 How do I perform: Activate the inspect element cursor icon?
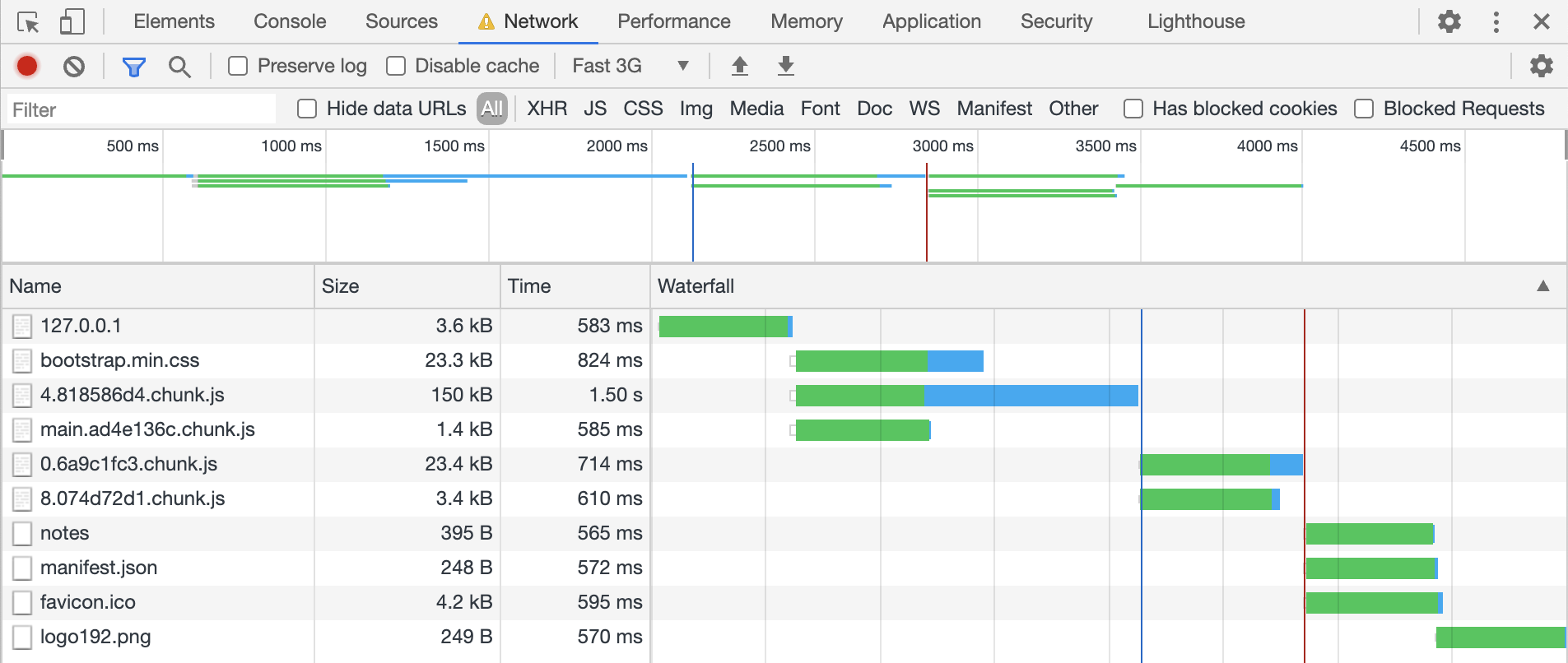[x=28, y=21]
